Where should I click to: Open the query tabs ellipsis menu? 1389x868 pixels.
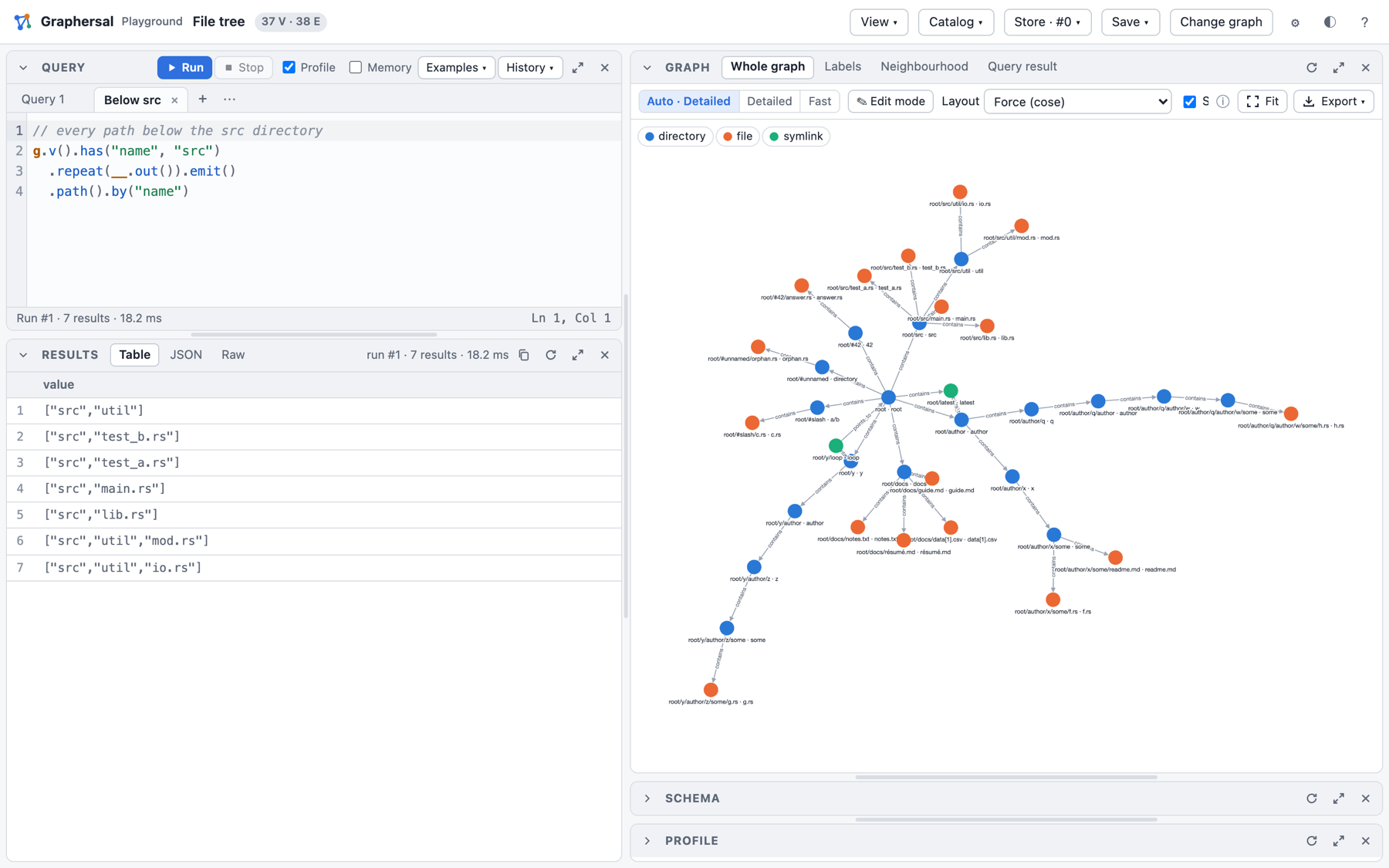click(x=229, y=100)
